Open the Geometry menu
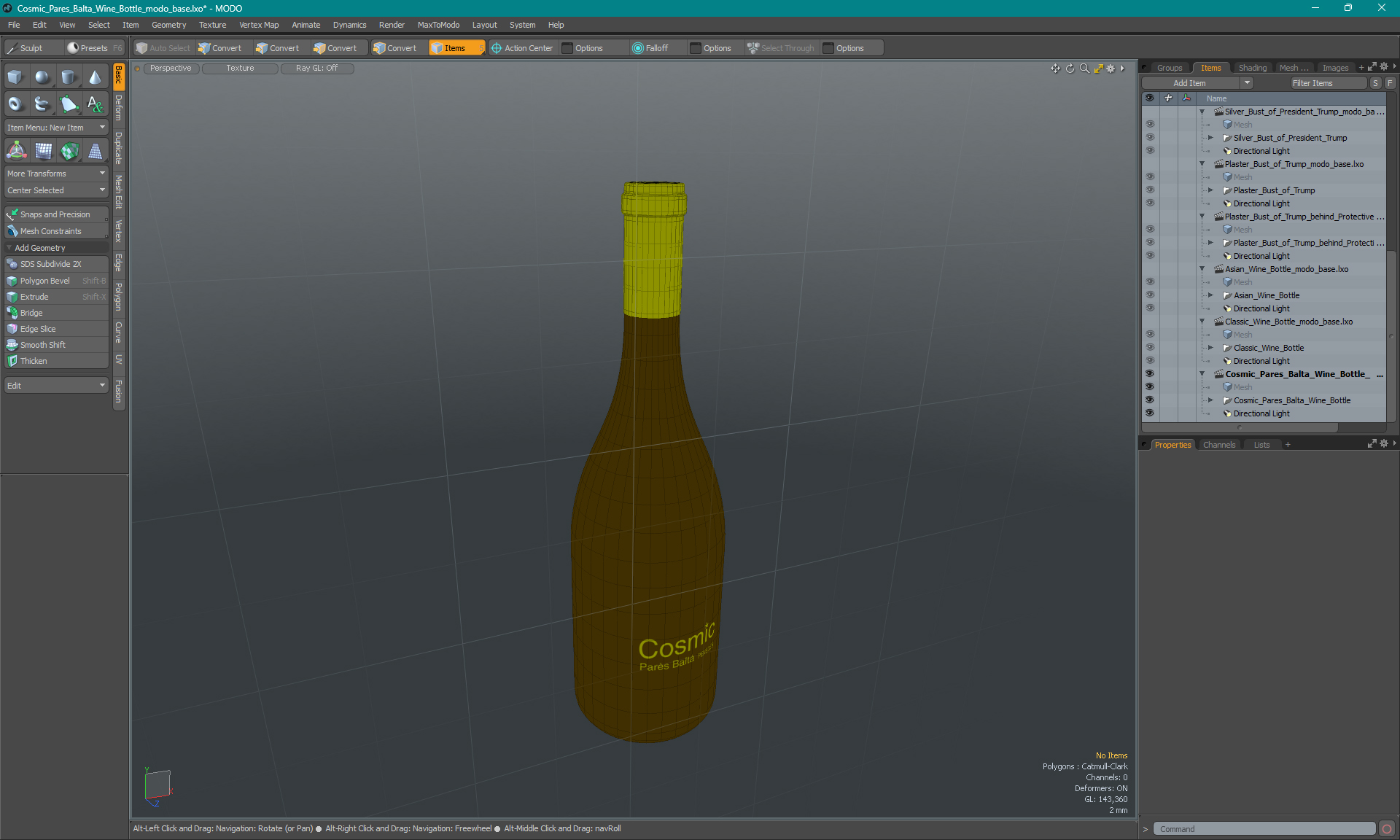 (x=168, y=25)
